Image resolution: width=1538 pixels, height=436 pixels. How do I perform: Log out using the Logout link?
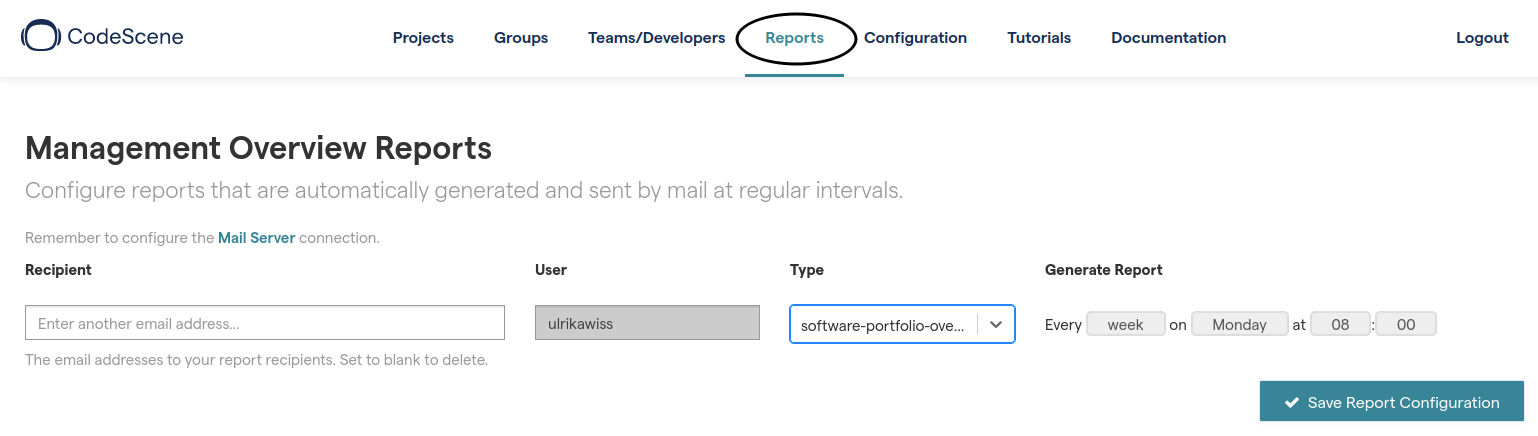click(x=1482, y=38)
